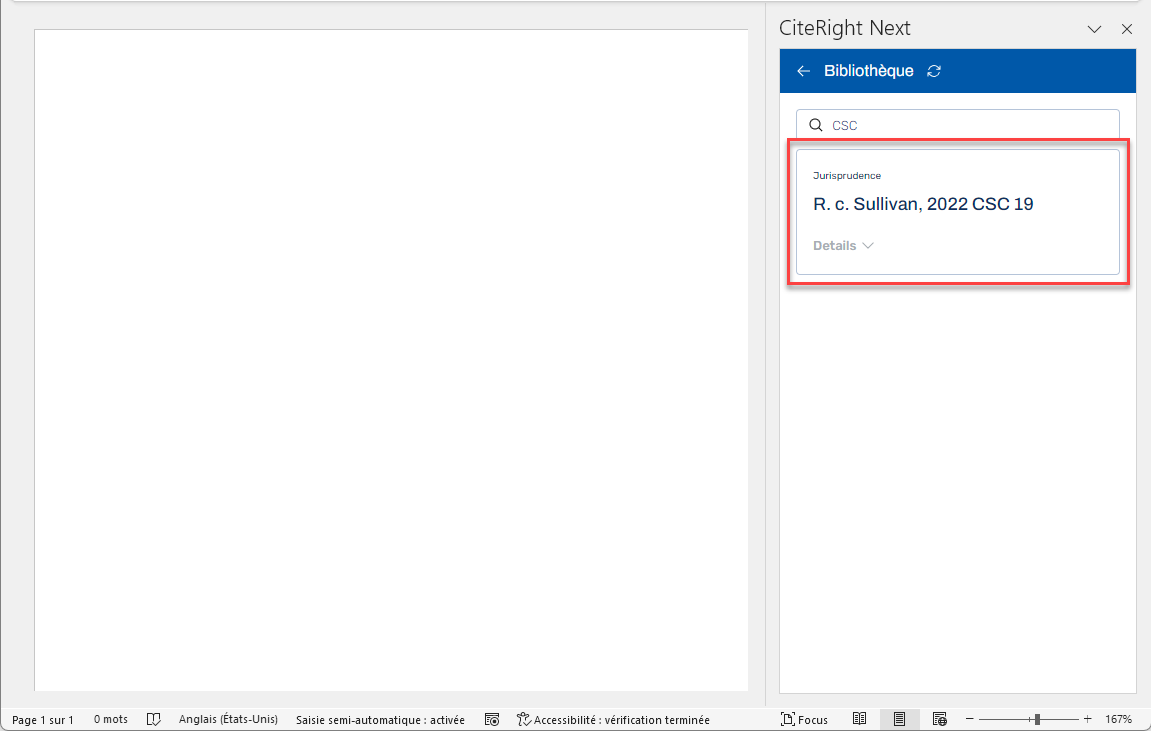Image resolution: width=1151 pixels, height=731 pixels.
Task: Open Page 1 sur 1 navigation
Action: (43, 719)
